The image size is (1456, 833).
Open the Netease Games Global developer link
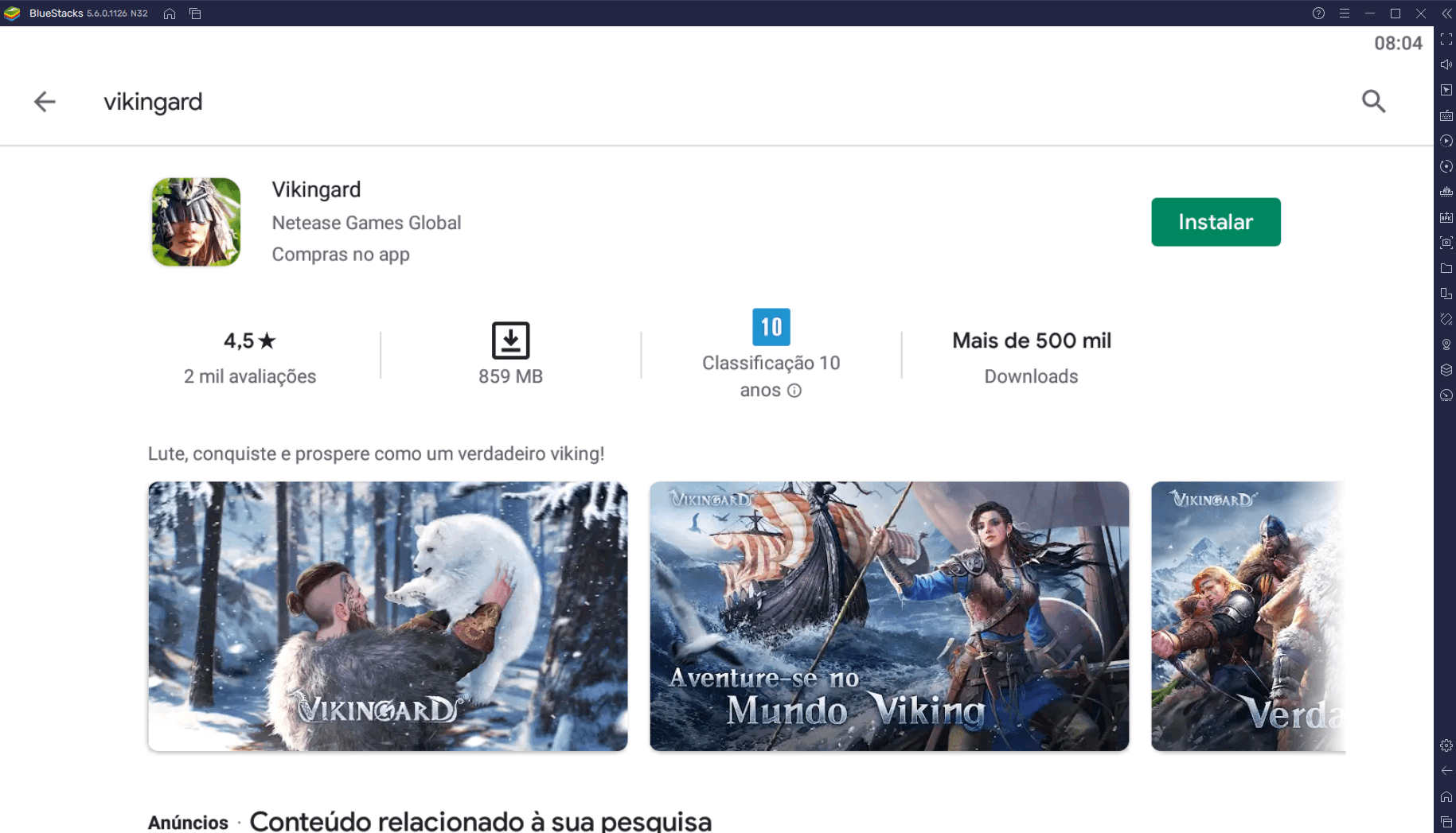366,223
